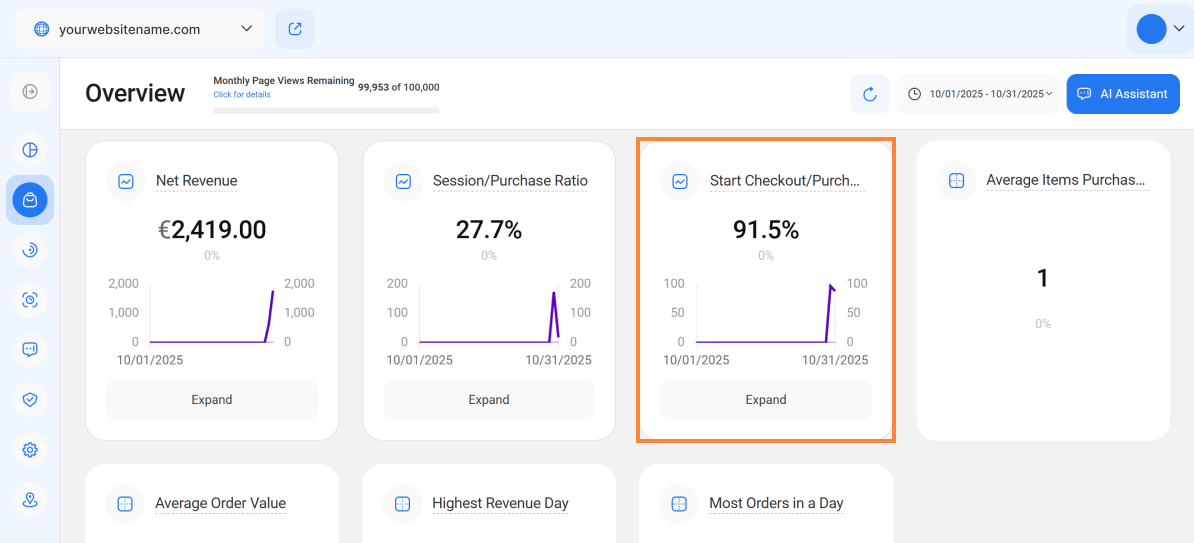Open the map pin location sidebar icon

pos(30,500)
